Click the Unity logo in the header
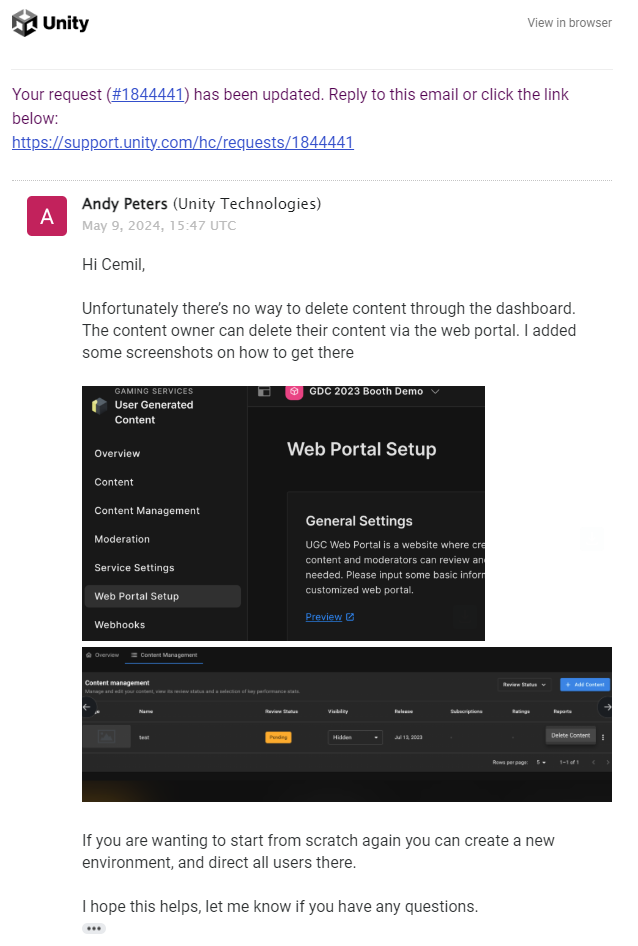The height and width of the screenshot is (946, 638). point(50,23)
